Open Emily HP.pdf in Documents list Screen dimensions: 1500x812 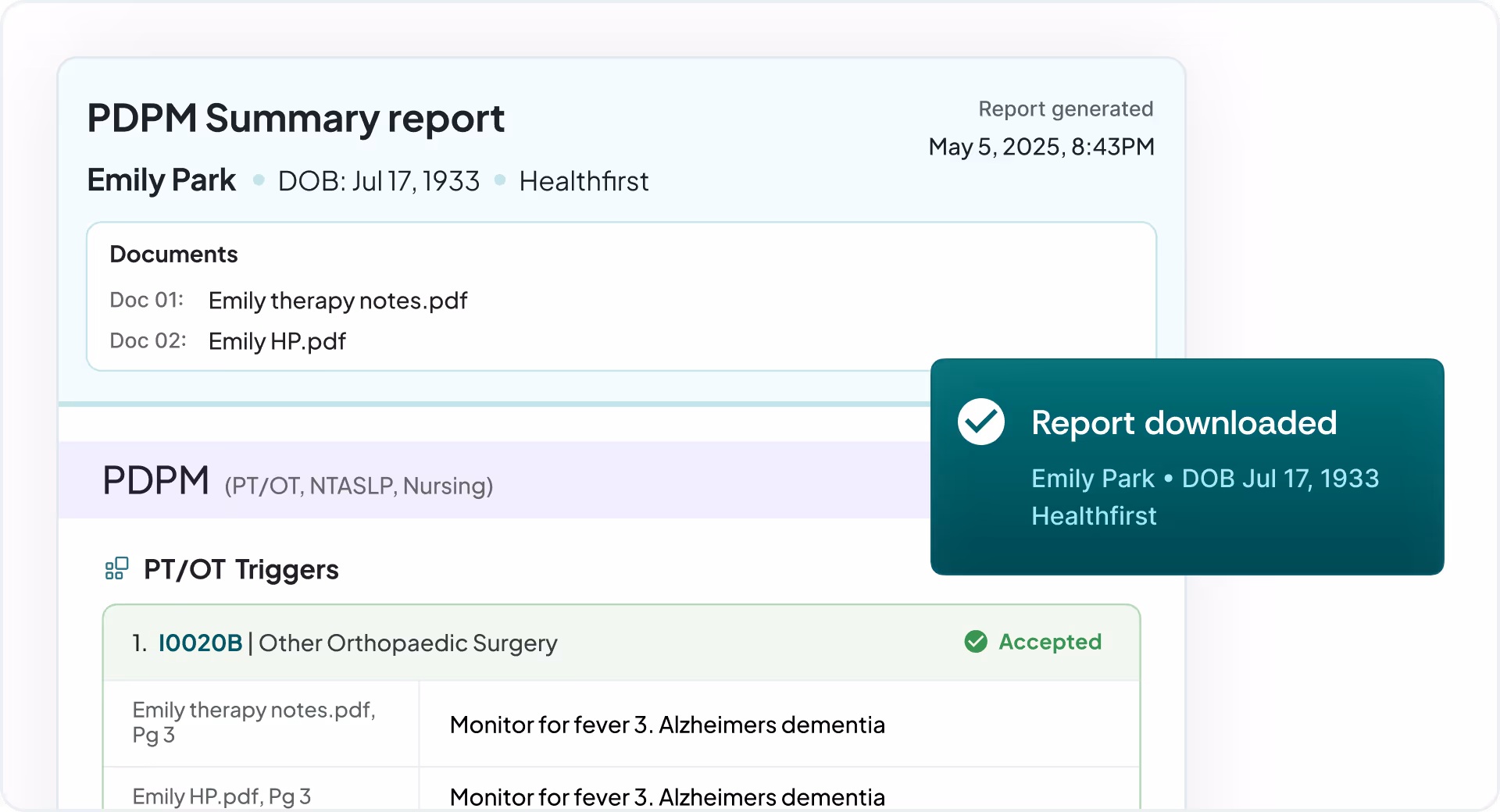click(x=277, y=341)
